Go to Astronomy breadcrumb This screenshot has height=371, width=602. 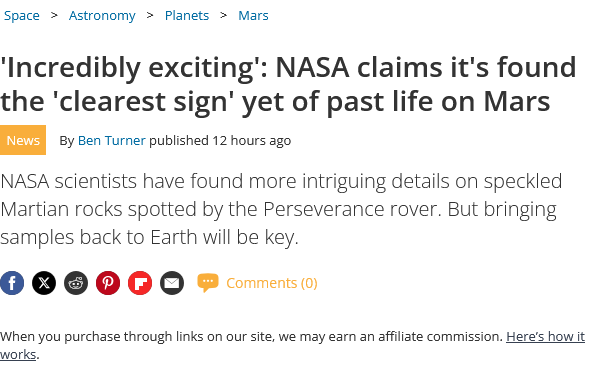click(102, 15)
